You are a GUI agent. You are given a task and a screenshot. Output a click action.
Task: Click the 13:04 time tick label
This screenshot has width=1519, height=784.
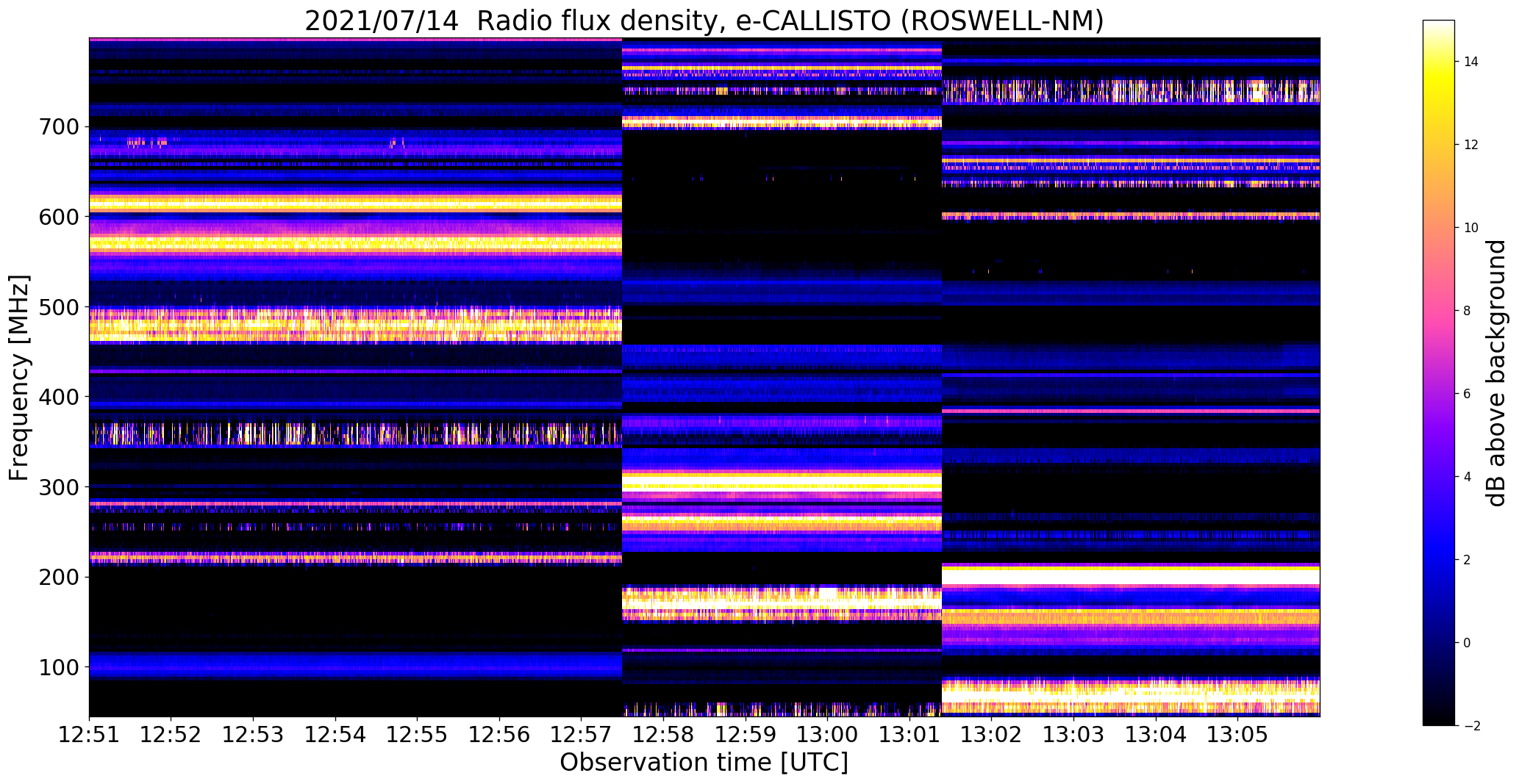point(1157,734)
